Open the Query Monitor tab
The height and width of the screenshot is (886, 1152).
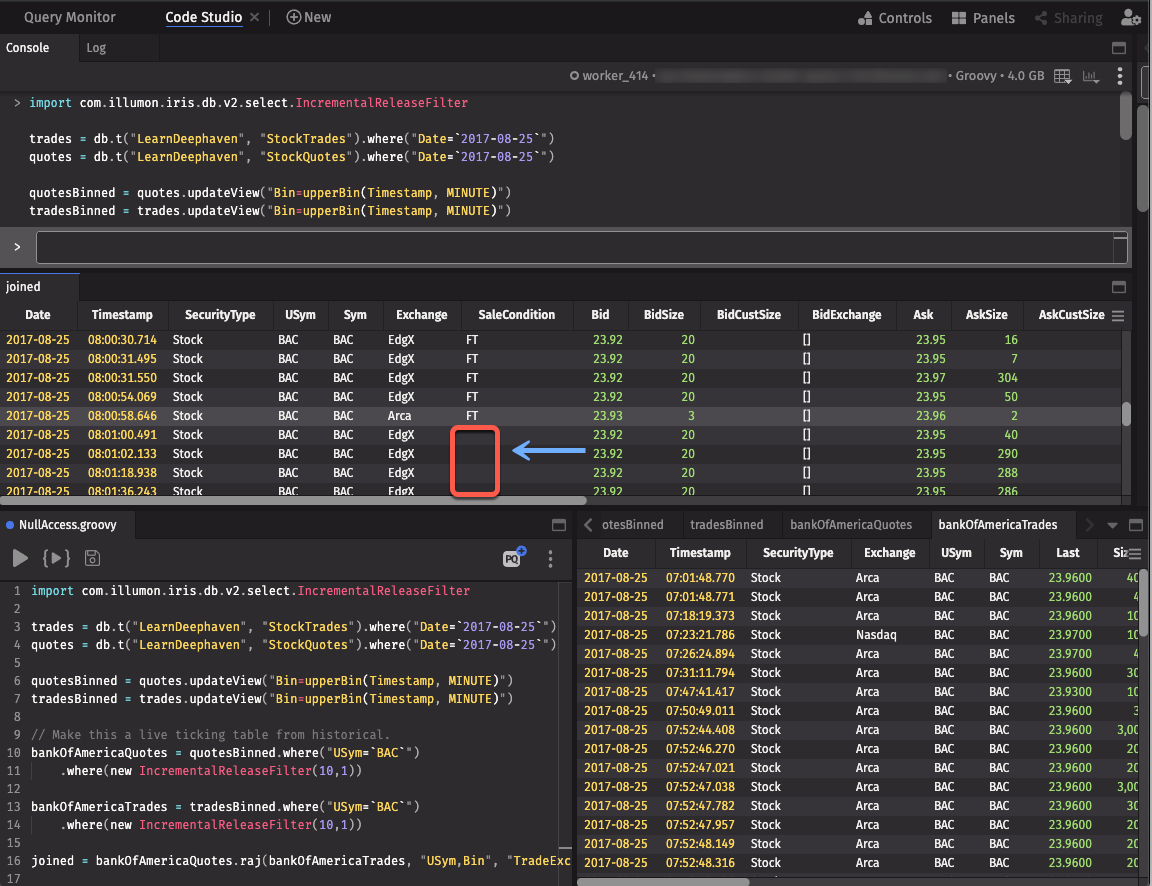pos(70,18)
